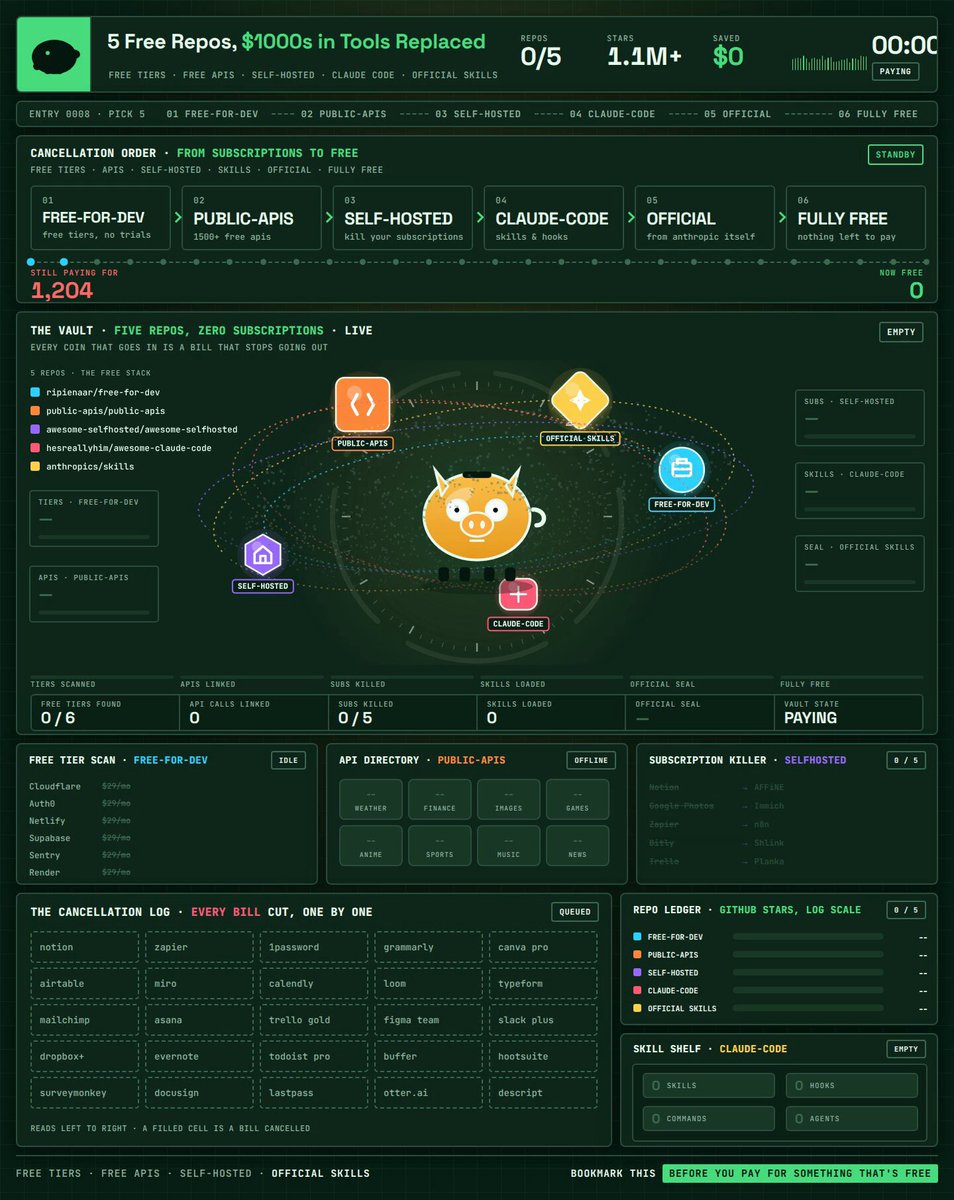The image size is (954, 1200).
Task: Select the yellow OFFICIAL-SKILLS diamond icon
Action: coord(580,400)
